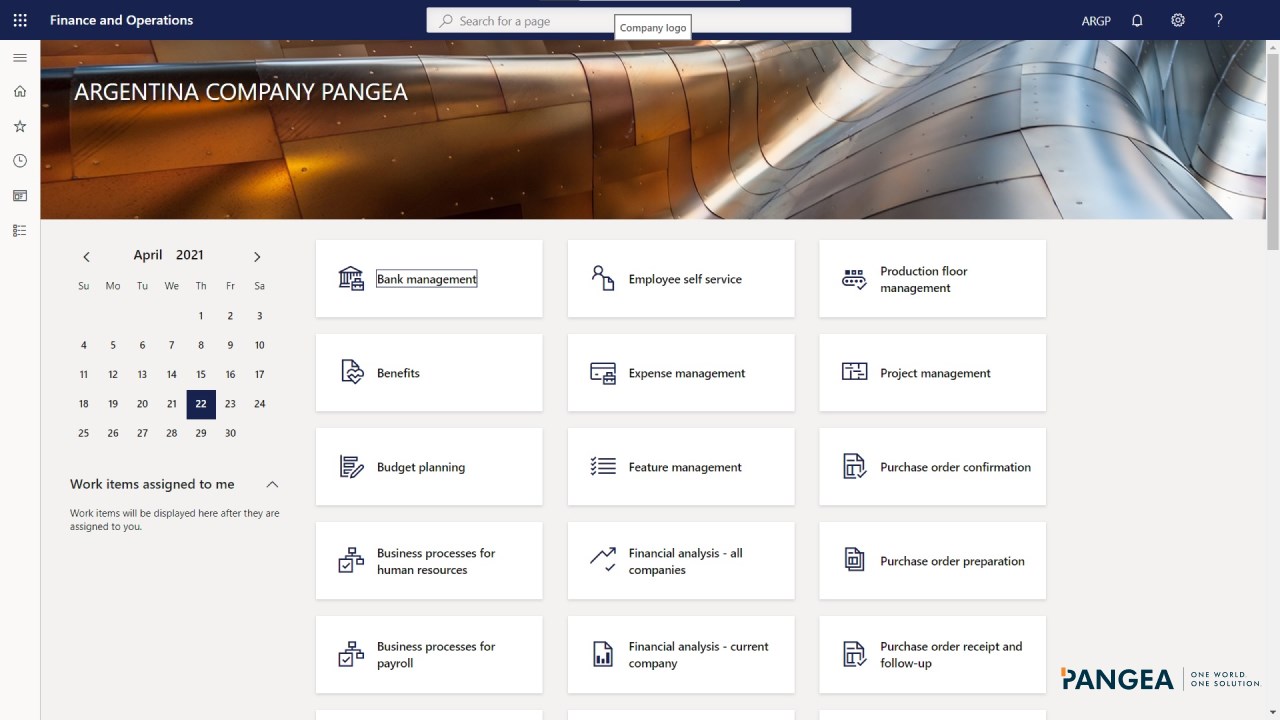The height and width of the screenshot is (720, 1280).
Task: Click the Finance and Operations title
Action: (121, 20)
